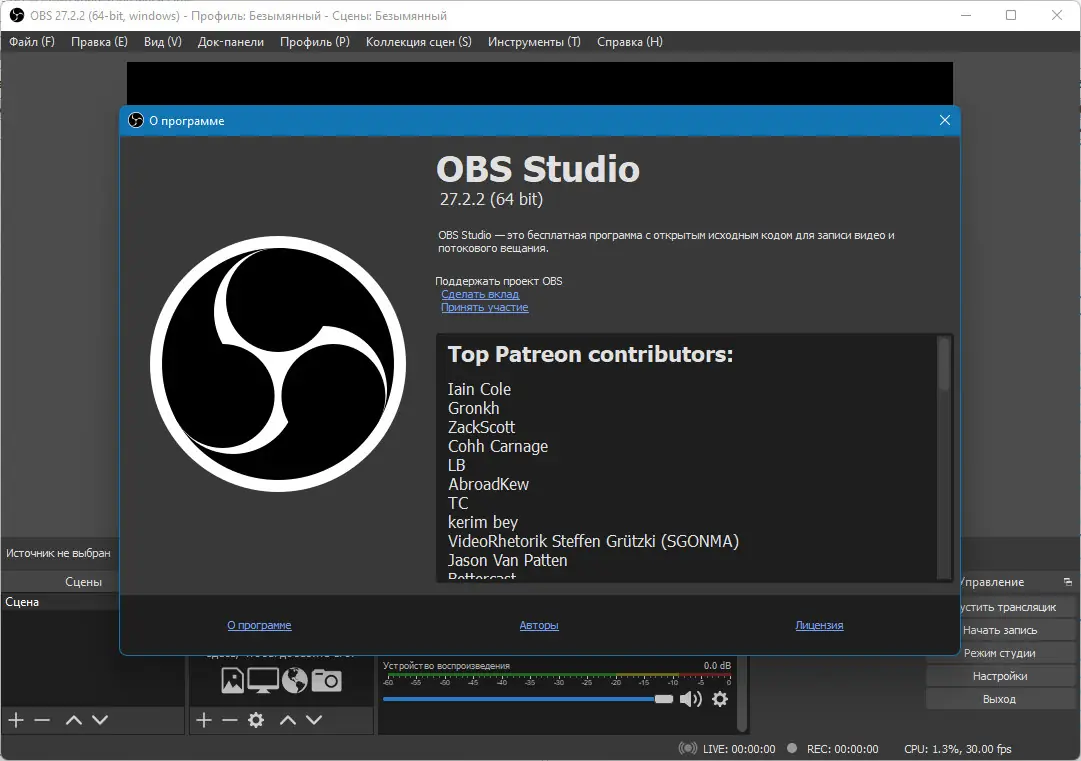Click the contributor name kerim bey
Screen dimensions: 1081x761
483,522
